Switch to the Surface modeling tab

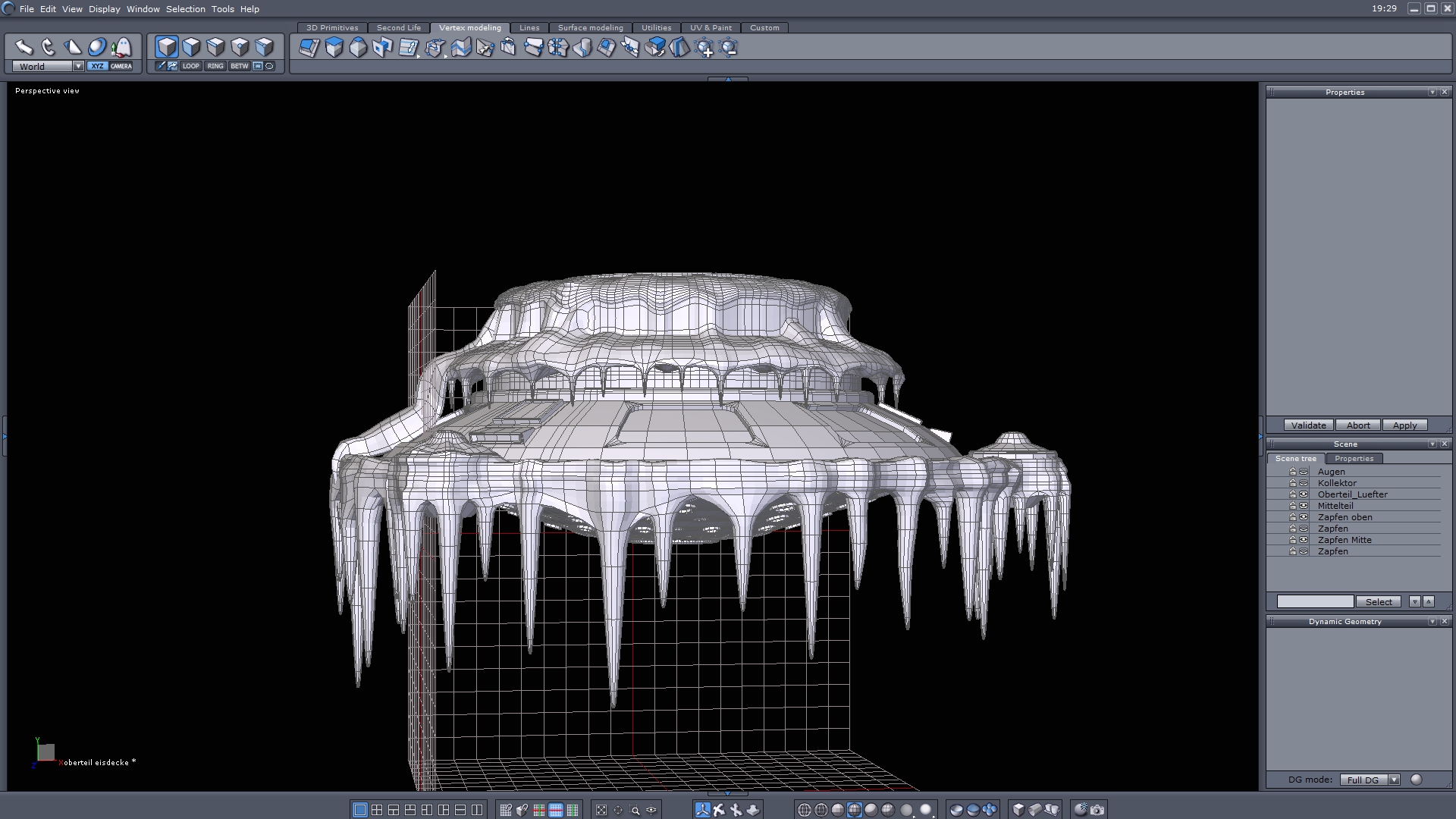(x=590, y=27)
